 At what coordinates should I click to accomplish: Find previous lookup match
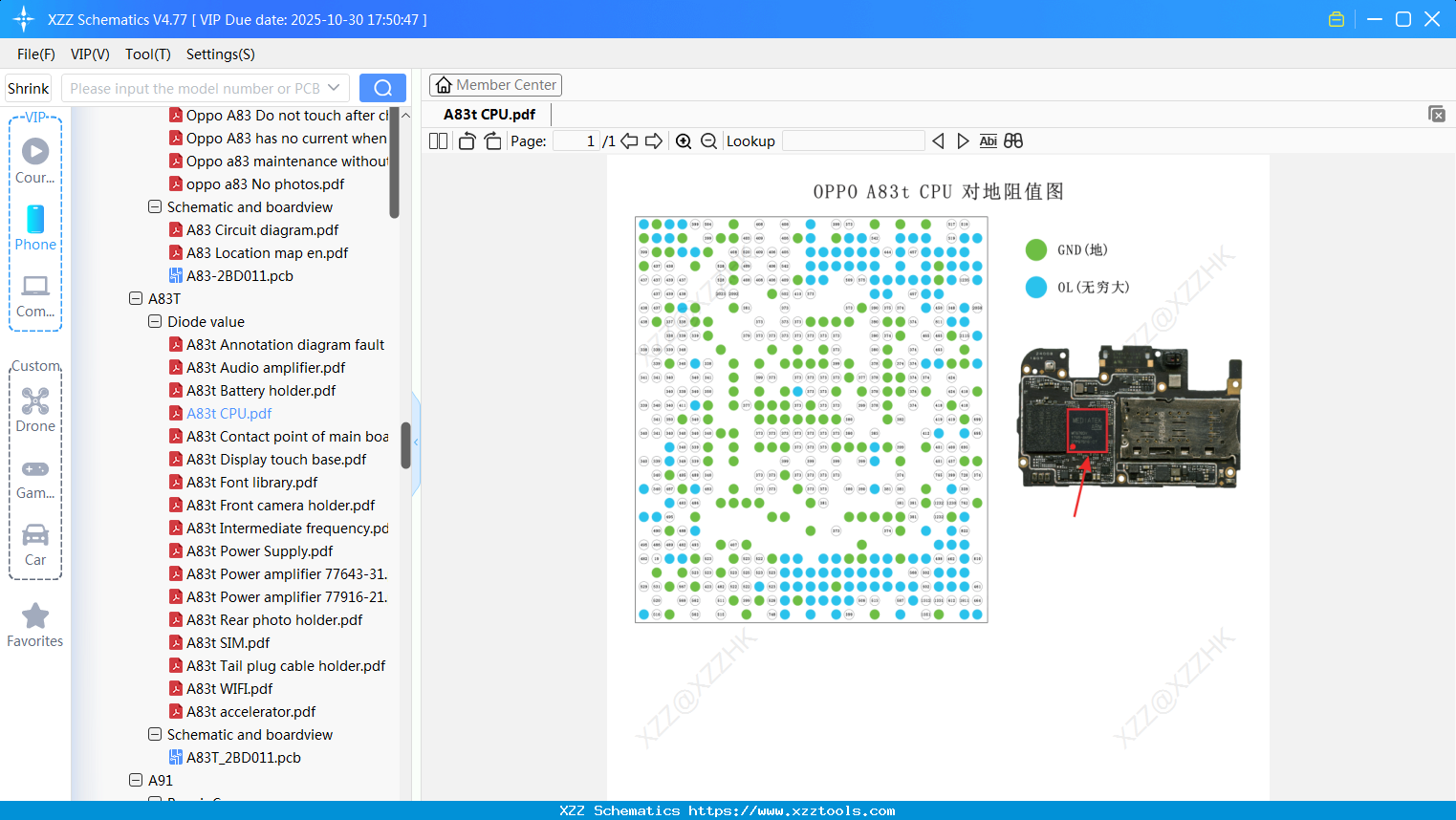pyautogui.click(x=938, y=140)
